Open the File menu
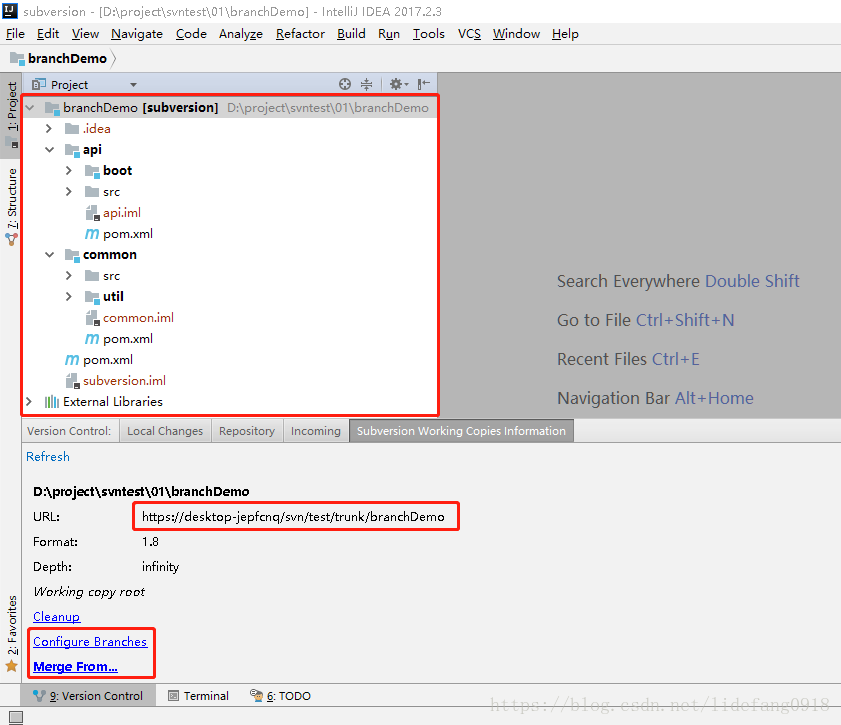841x725 pixels. (15, 34)
